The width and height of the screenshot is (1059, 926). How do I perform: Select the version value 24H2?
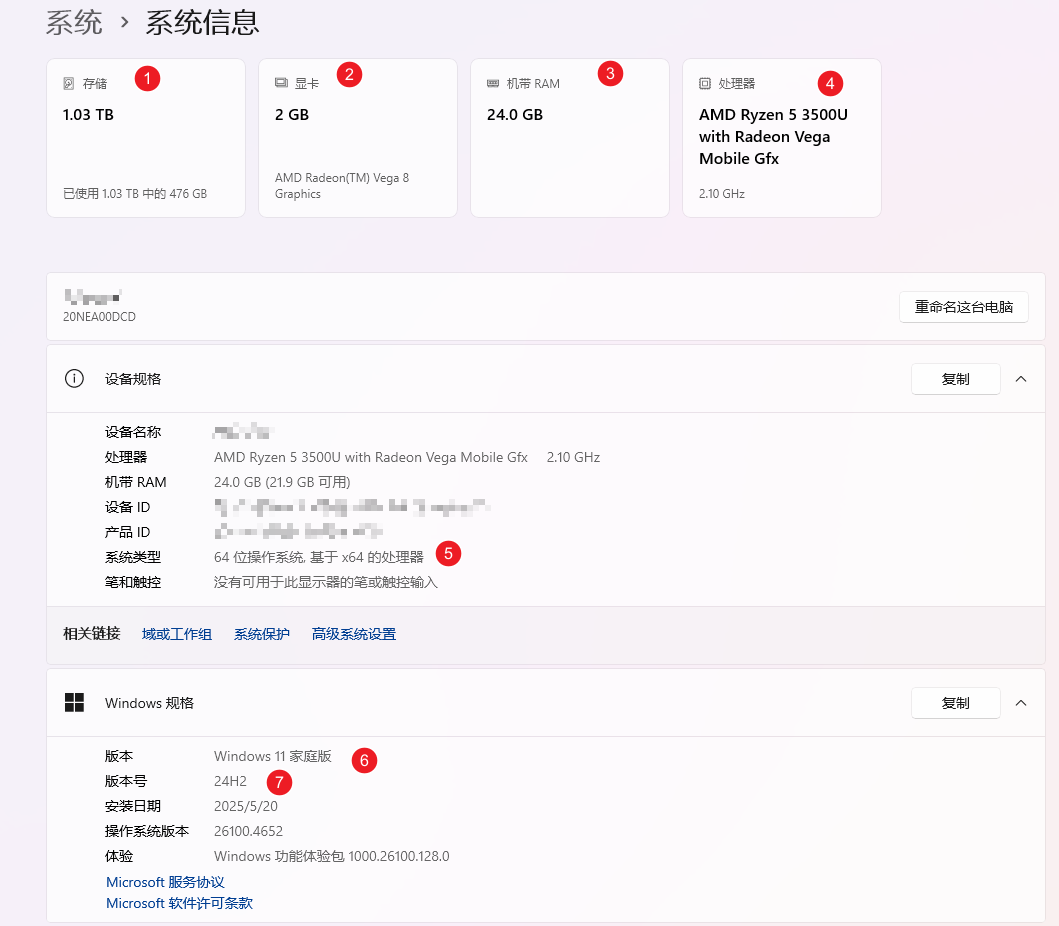pos(230,781)
